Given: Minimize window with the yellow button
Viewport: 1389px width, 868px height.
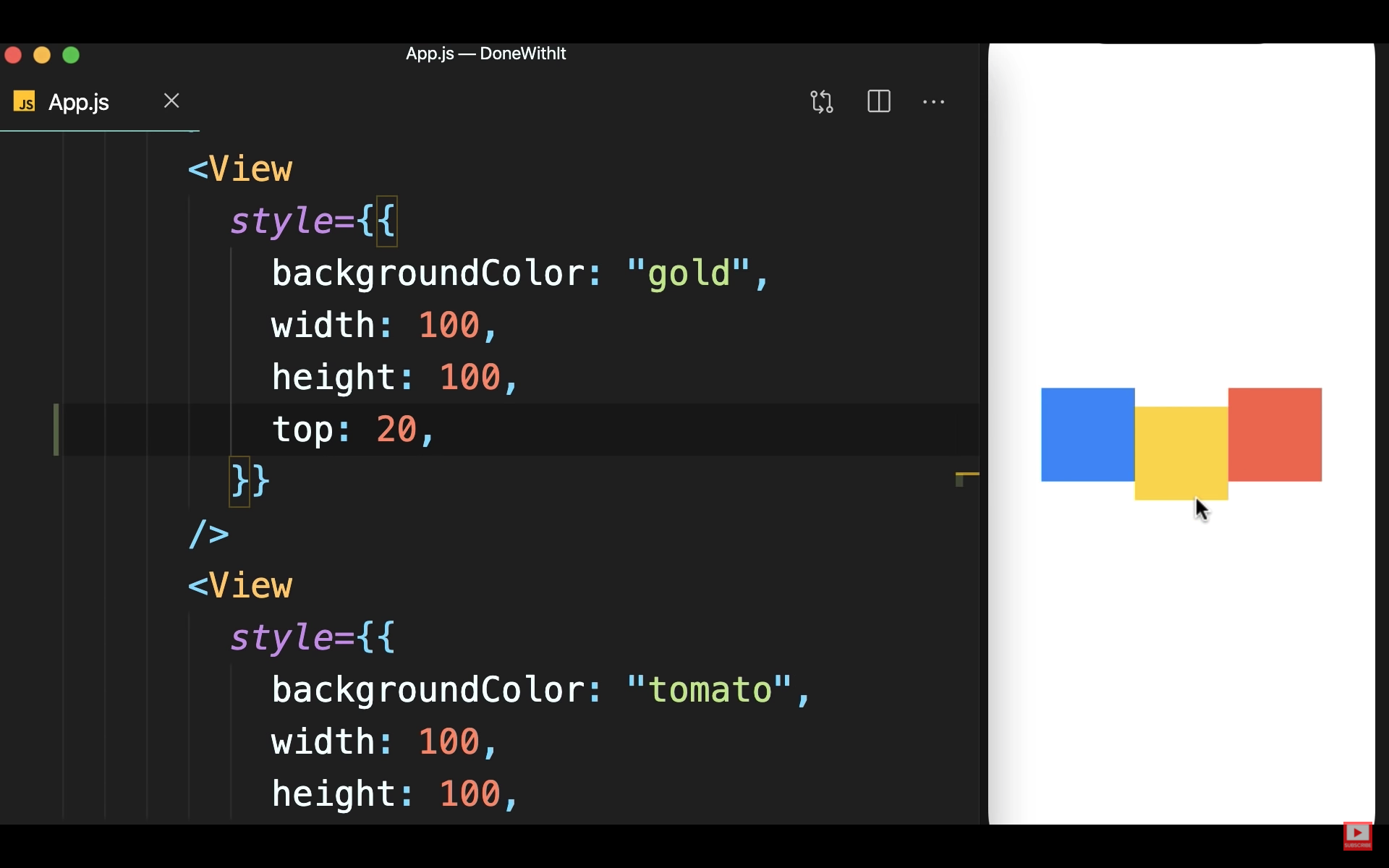Looking at the screenshot, I should 42,55.
